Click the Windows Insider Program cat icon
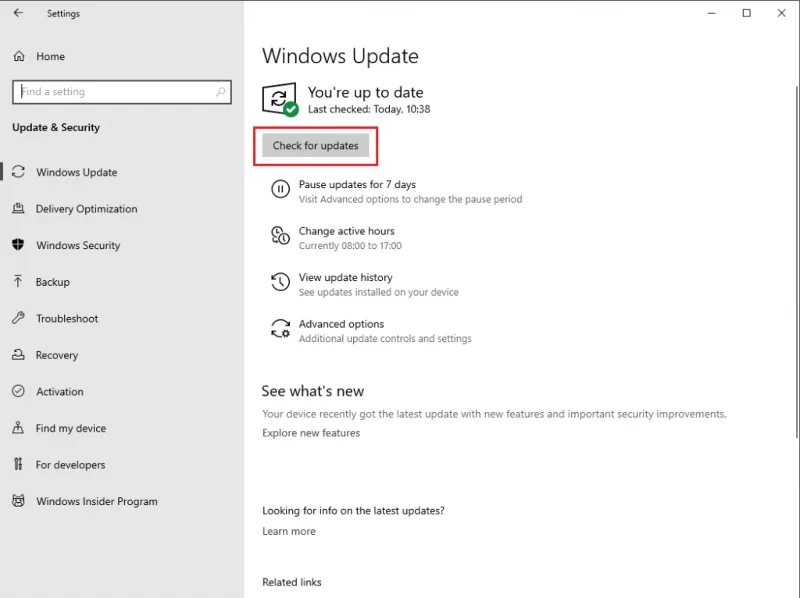This screenshot has width=800, height=598. [18, 501]
